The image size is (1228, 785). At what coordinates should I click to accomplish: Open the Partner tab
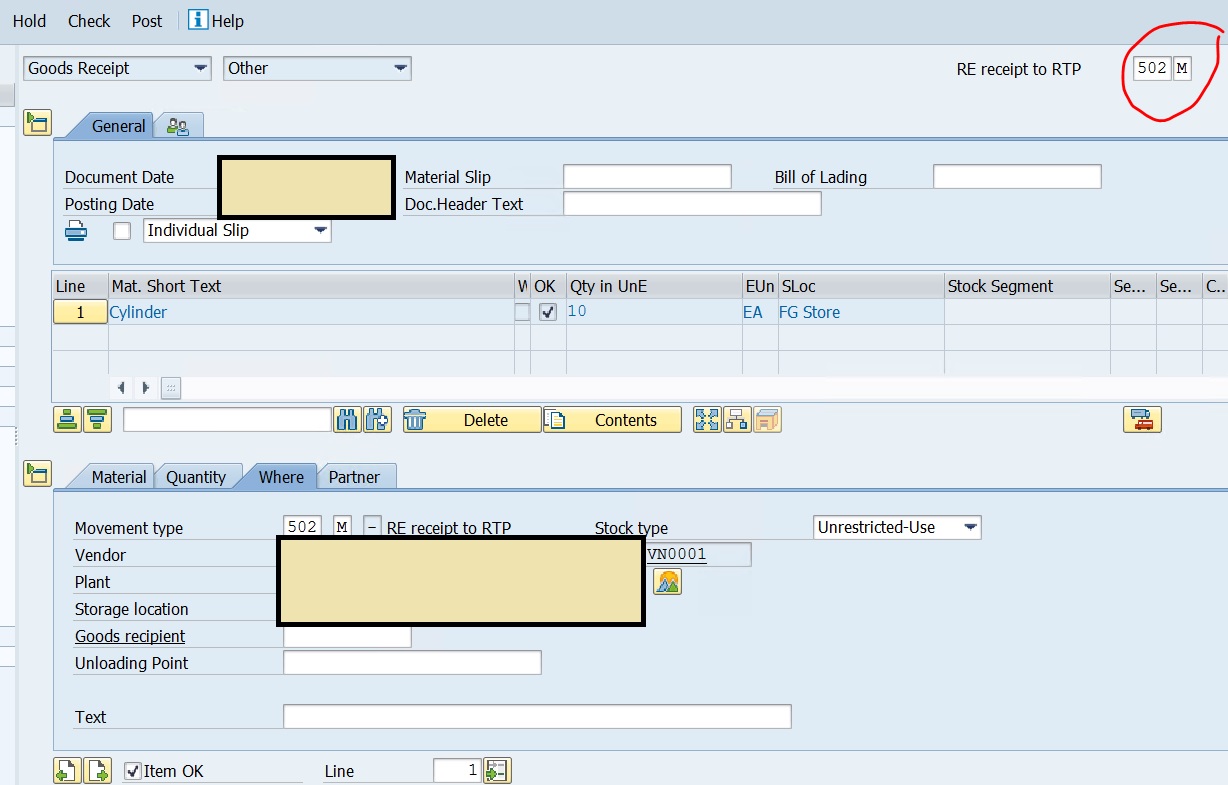tap(354, 477)
